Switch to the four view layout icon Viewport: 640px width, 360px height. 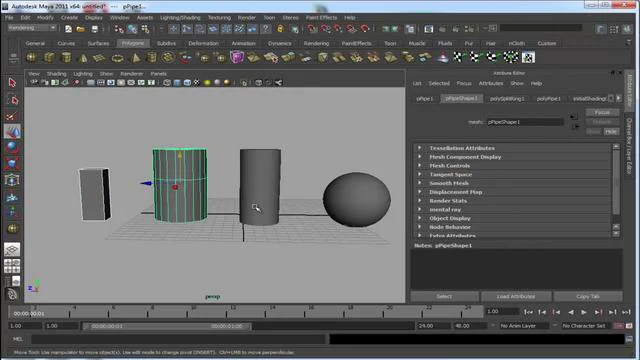coord(12,266)
